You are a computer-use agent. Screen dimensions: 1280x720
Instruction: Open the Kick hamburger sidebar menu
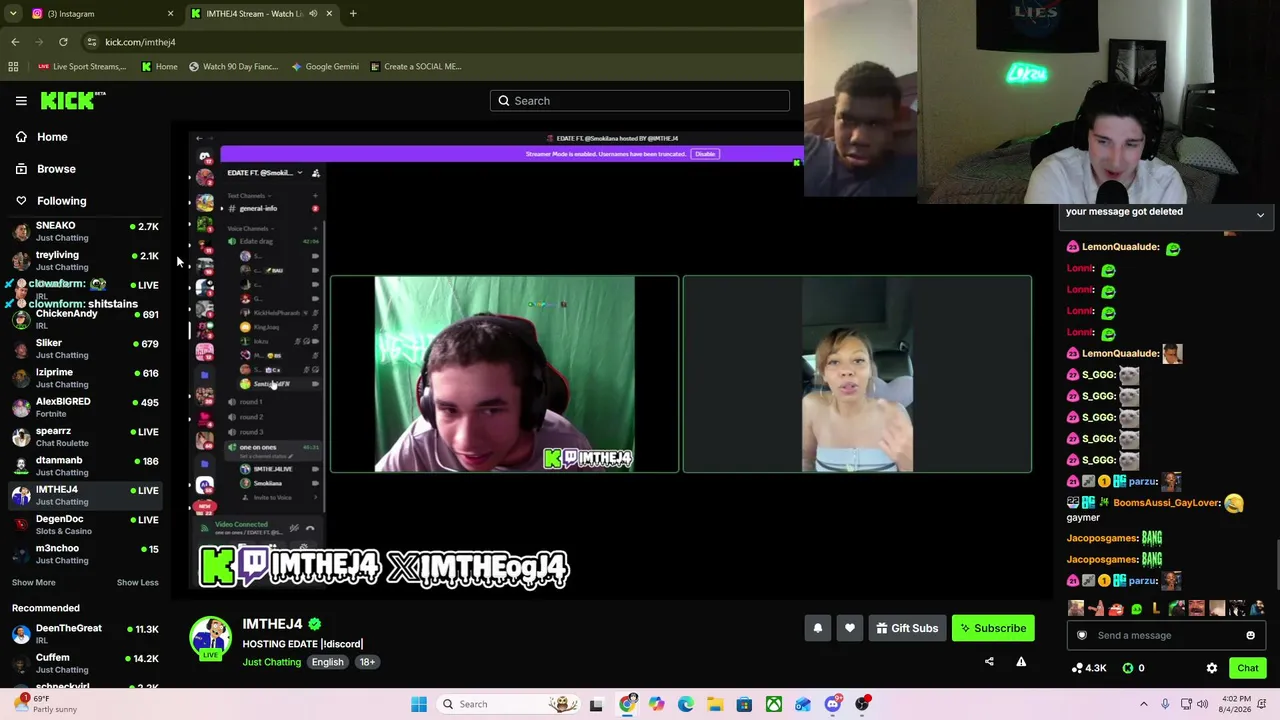click(x=21, y=101)
